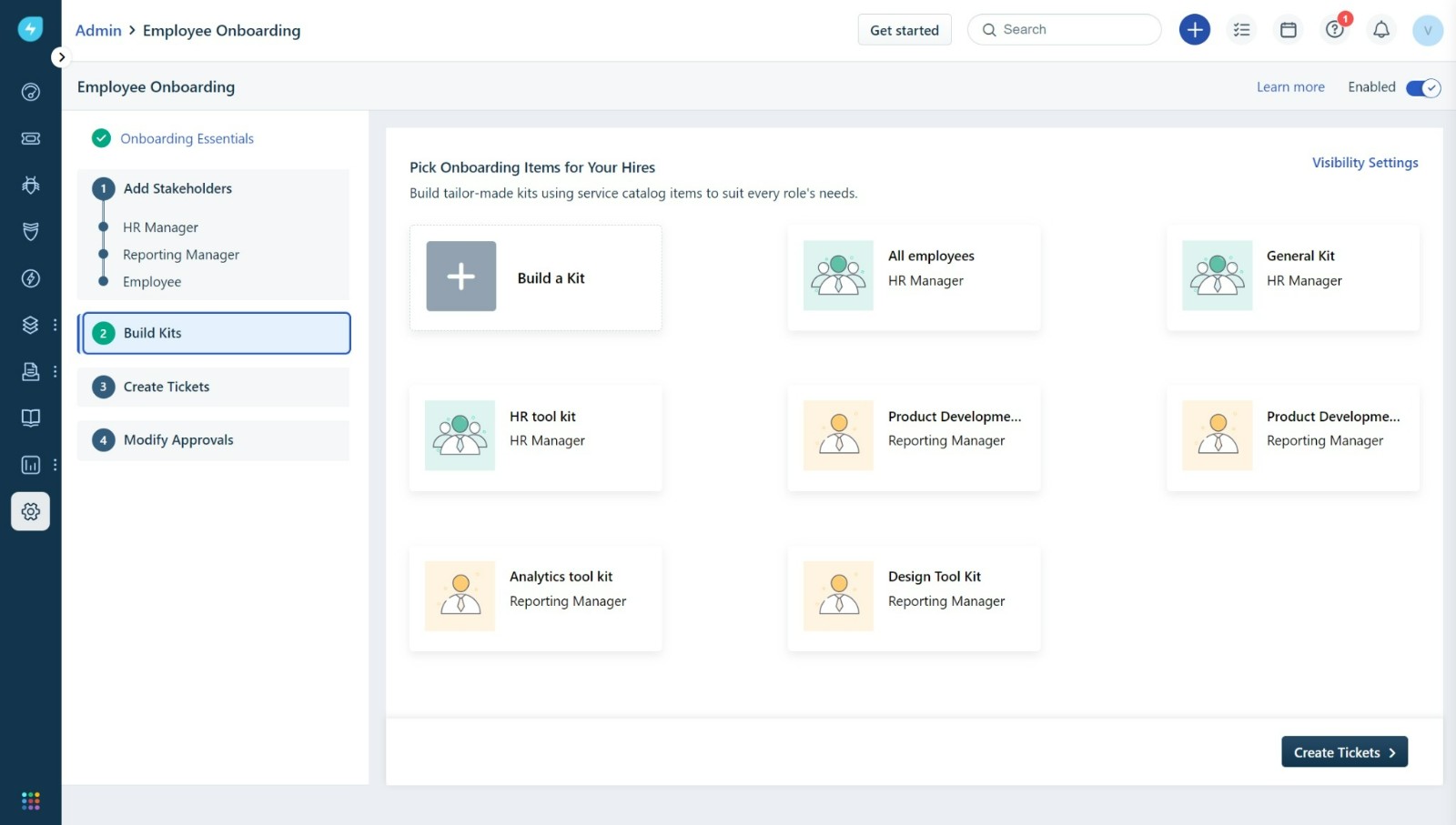Click the Create Tickets button
The image size is (1456, 825).
1343,752
